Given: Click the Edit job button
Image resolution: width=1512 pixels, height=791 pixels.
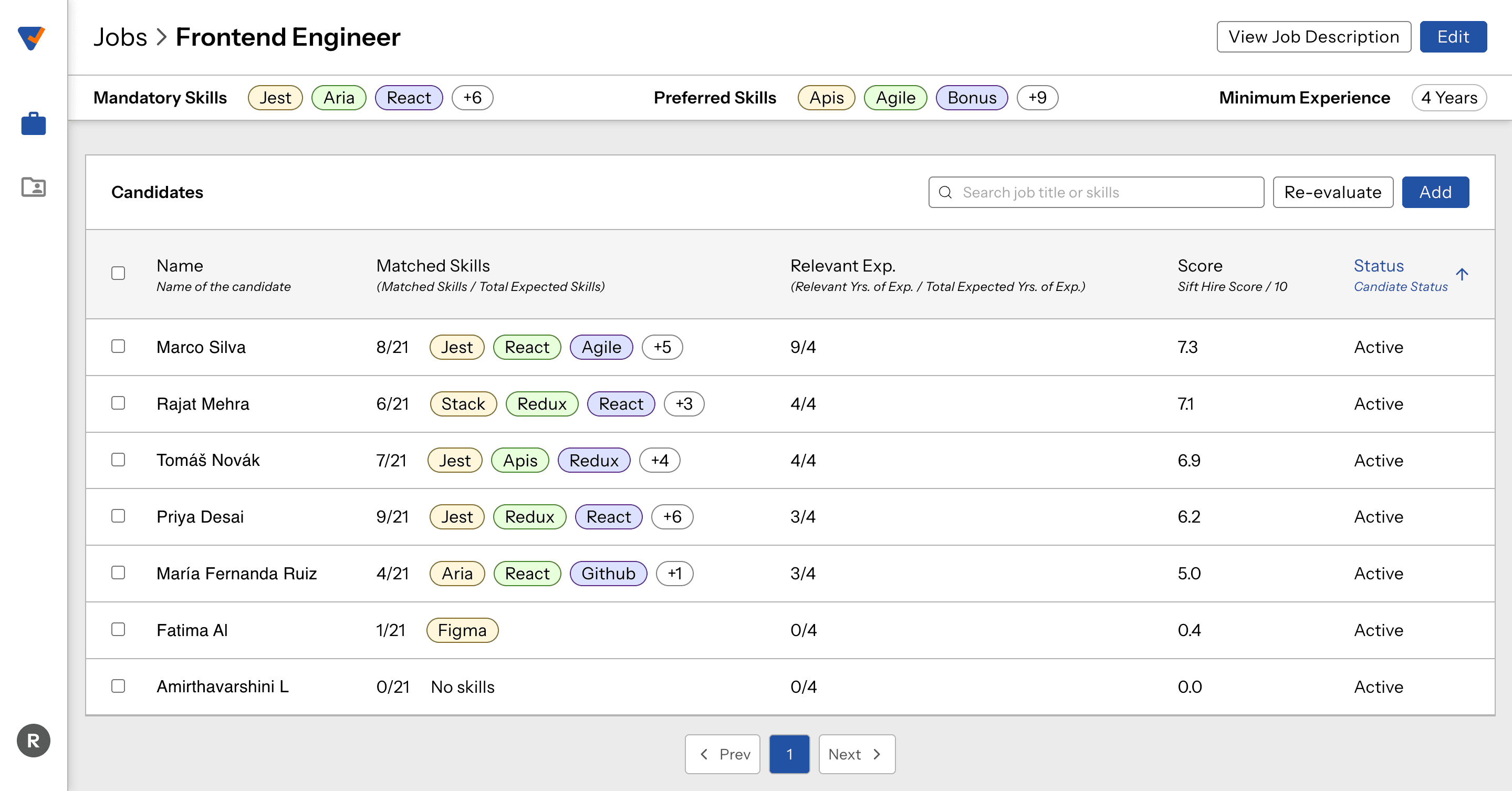Looking at the screenshot, I should (1453, 37).
